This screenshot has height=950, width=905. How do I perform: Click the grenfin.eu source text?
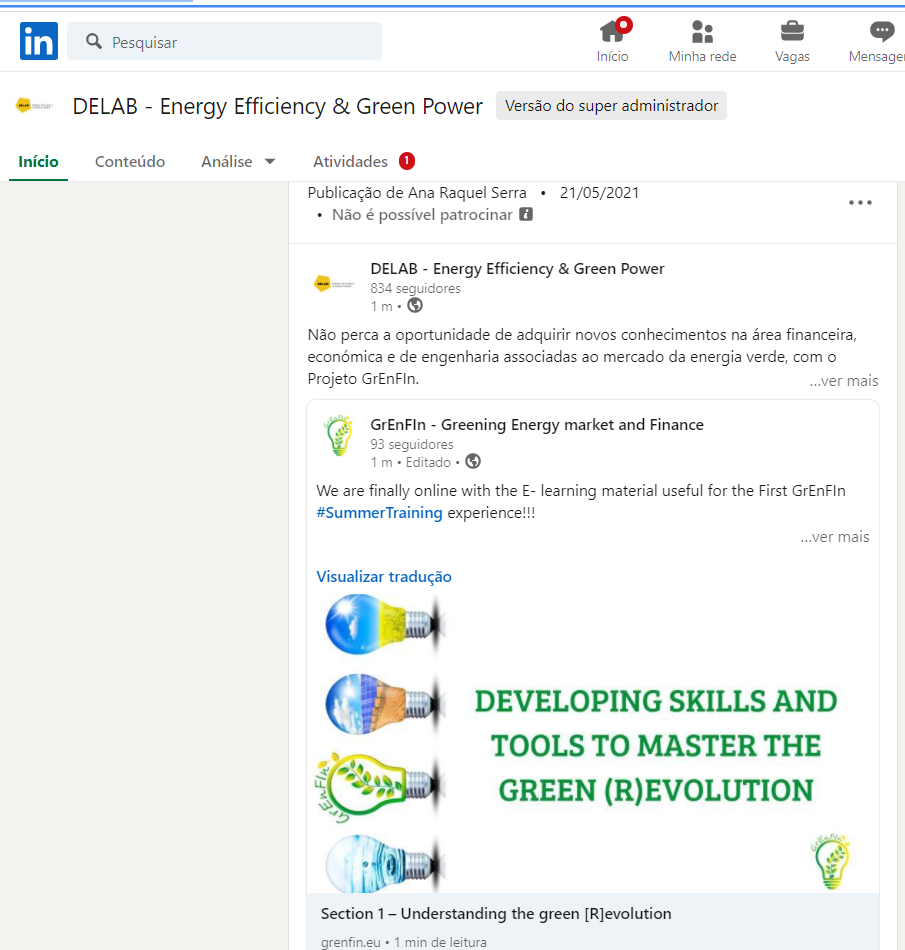click(x=351, y=942)
